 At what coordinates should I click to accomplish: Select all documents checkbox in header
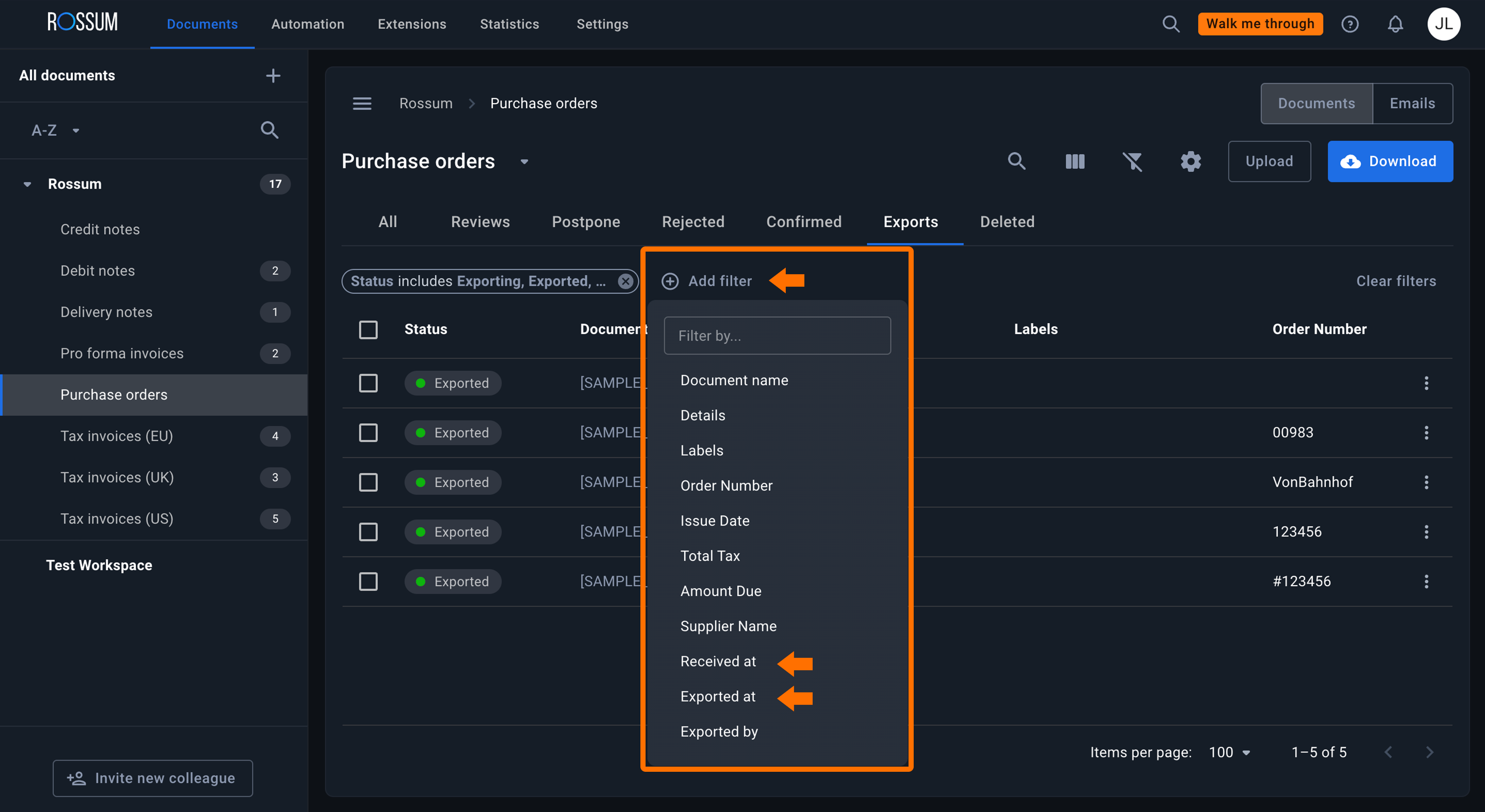coord(368,329)
